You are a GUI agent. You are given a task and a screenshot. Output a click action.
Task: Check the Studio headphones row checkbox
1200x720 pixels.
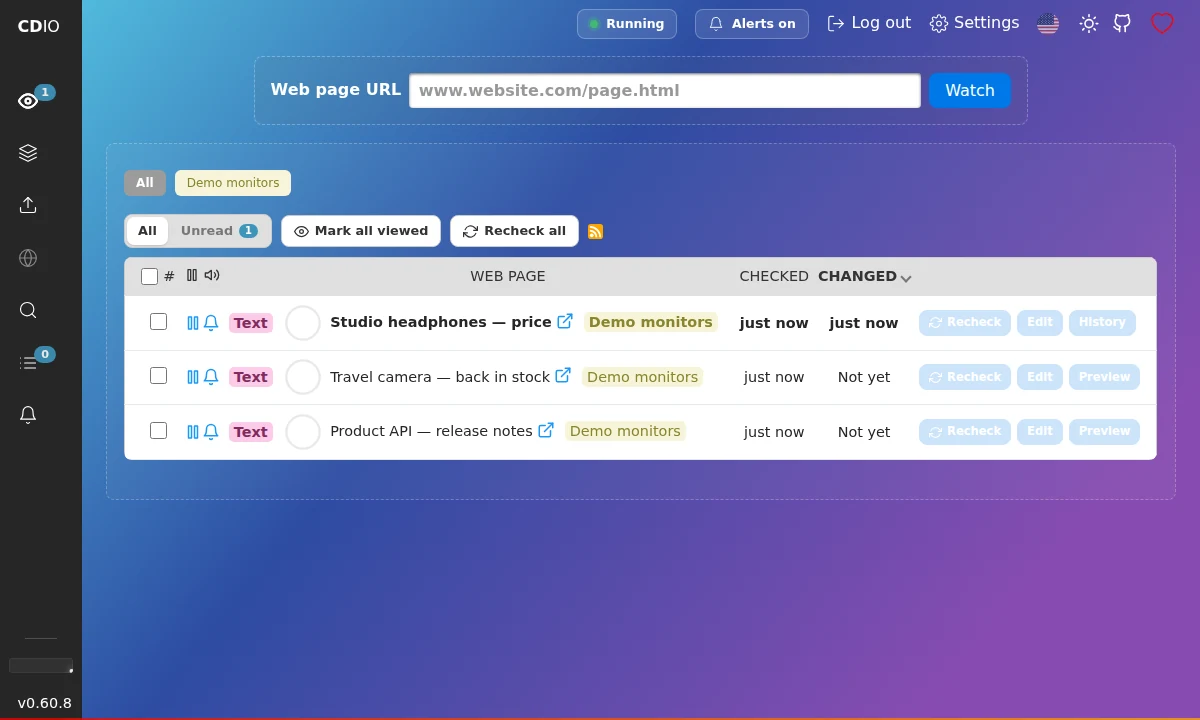click(x=158, y=321)
